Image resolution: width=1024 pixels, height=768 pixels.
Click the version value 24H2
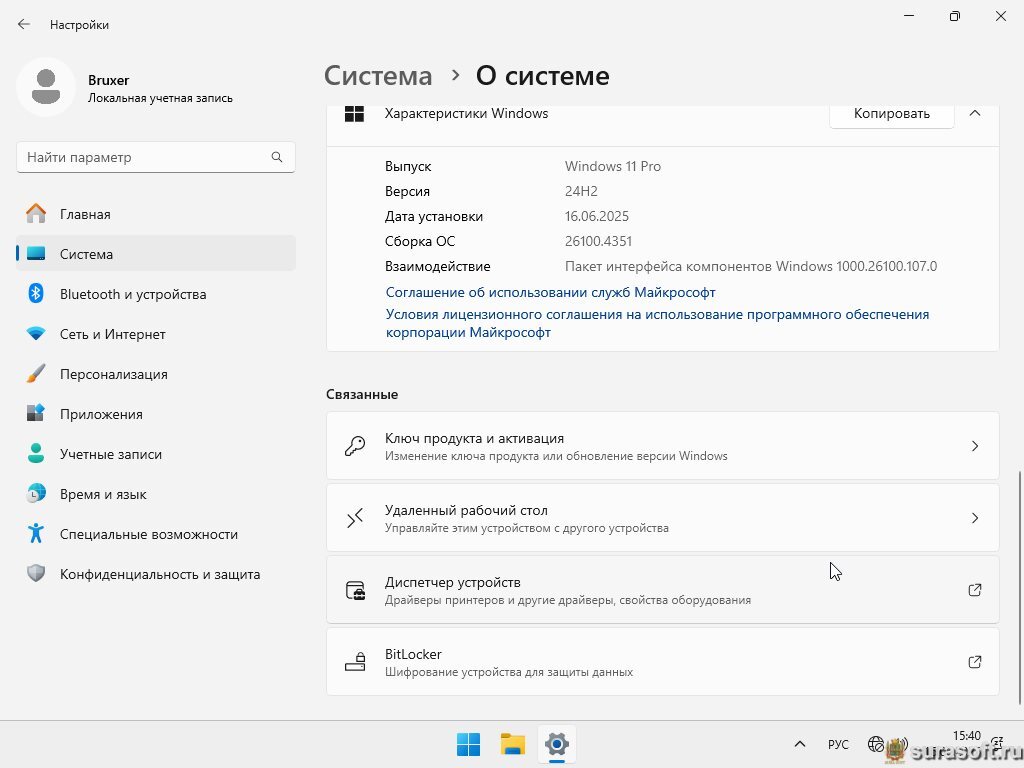[581, 191]
